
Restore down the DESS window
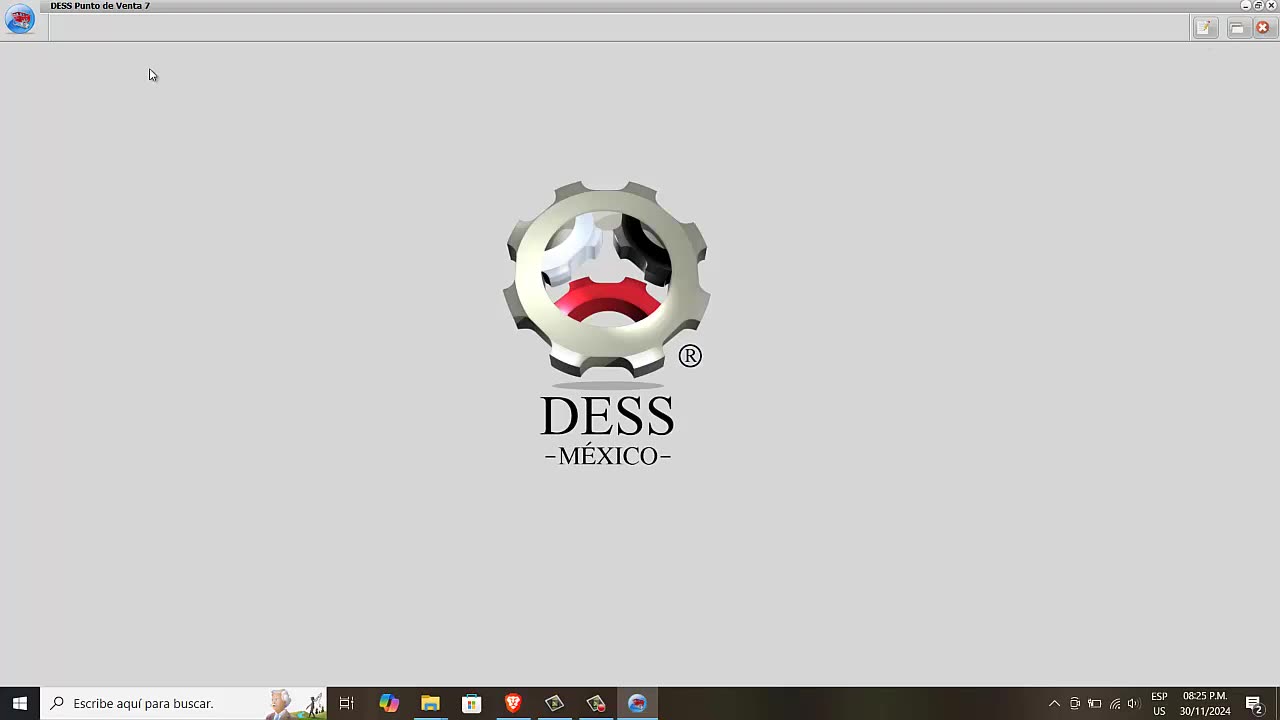point(1258,6)
